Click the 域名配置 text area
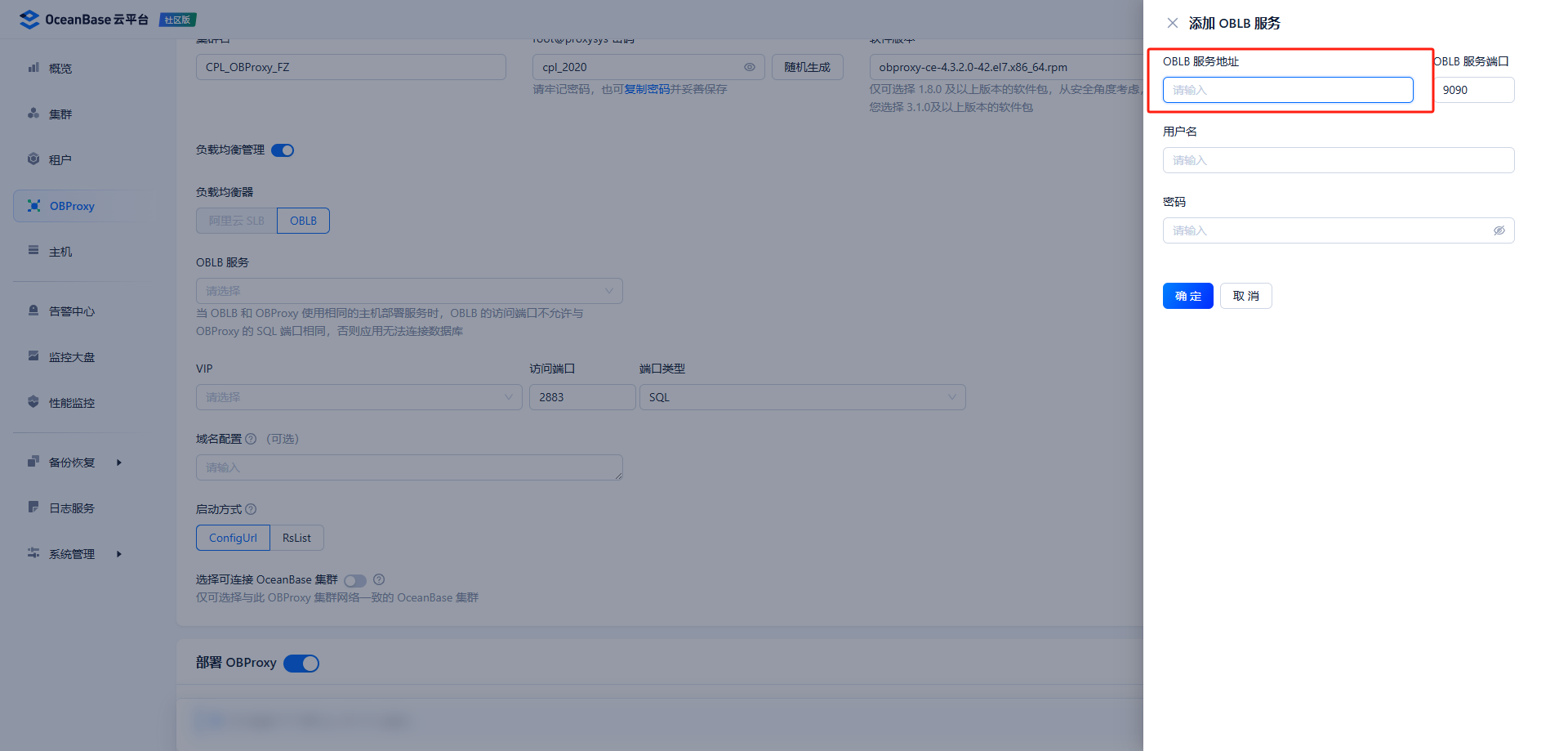The width and height of the screenshot is (1568, 751). click(x=409, y=467)
